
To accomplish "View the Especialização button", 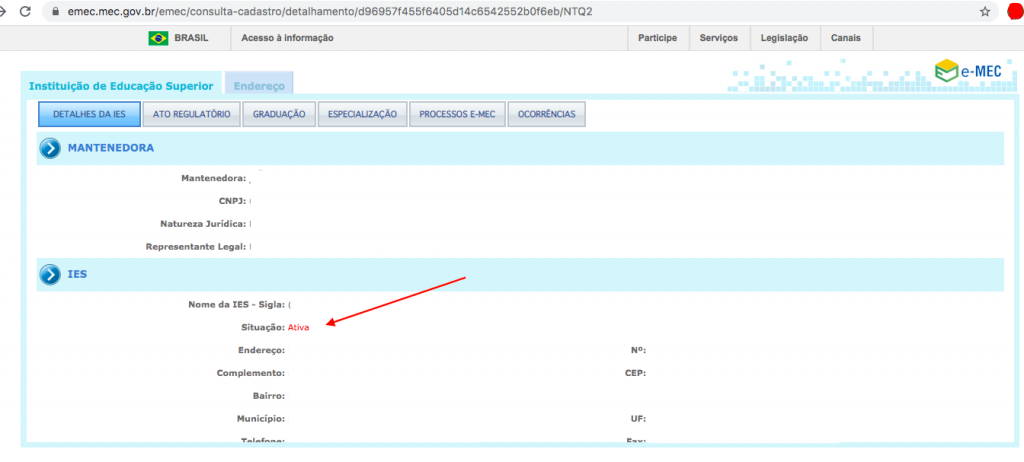I will click(362, 115).
